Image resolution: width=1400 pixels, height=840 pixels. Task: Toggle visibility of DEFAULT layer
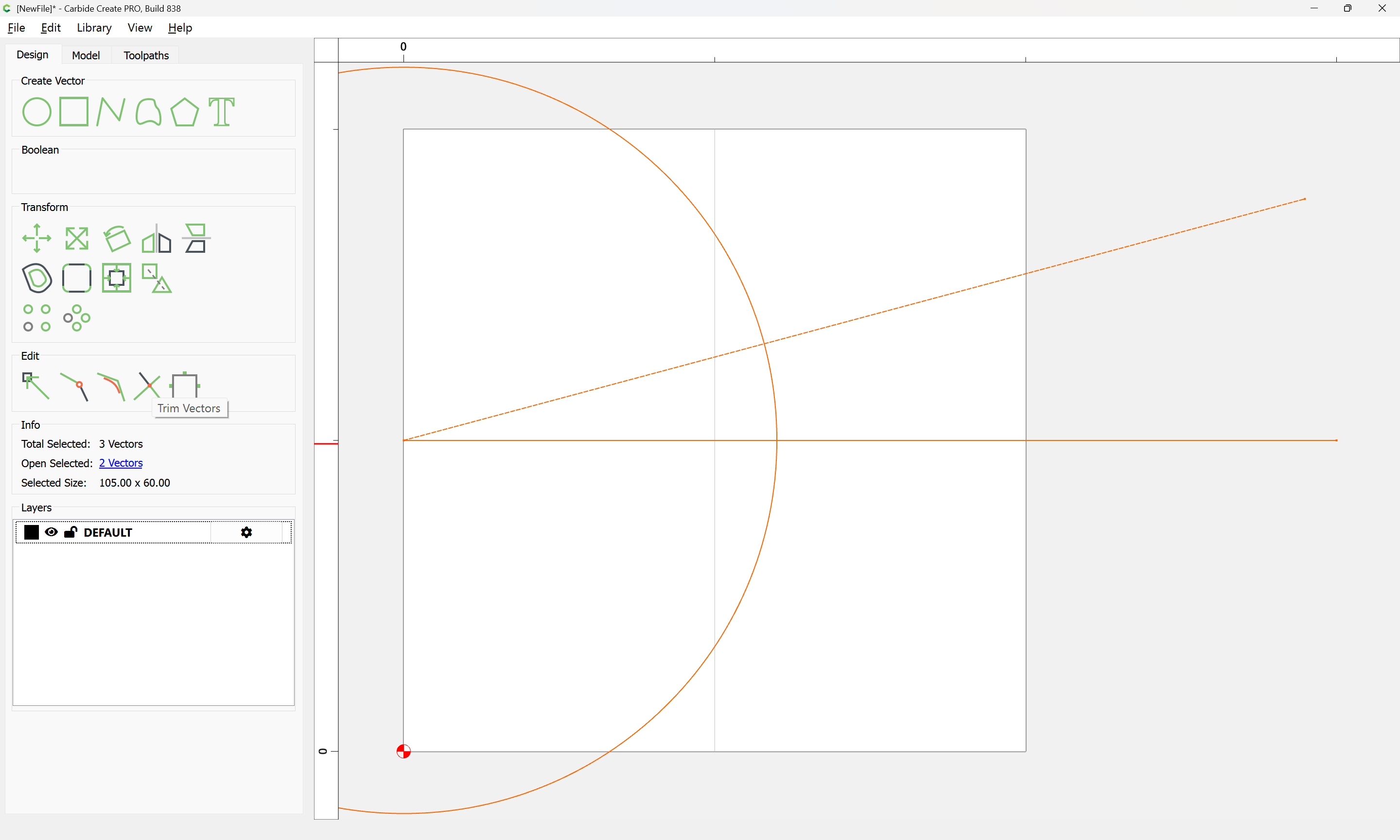click(x=52, y=532)
